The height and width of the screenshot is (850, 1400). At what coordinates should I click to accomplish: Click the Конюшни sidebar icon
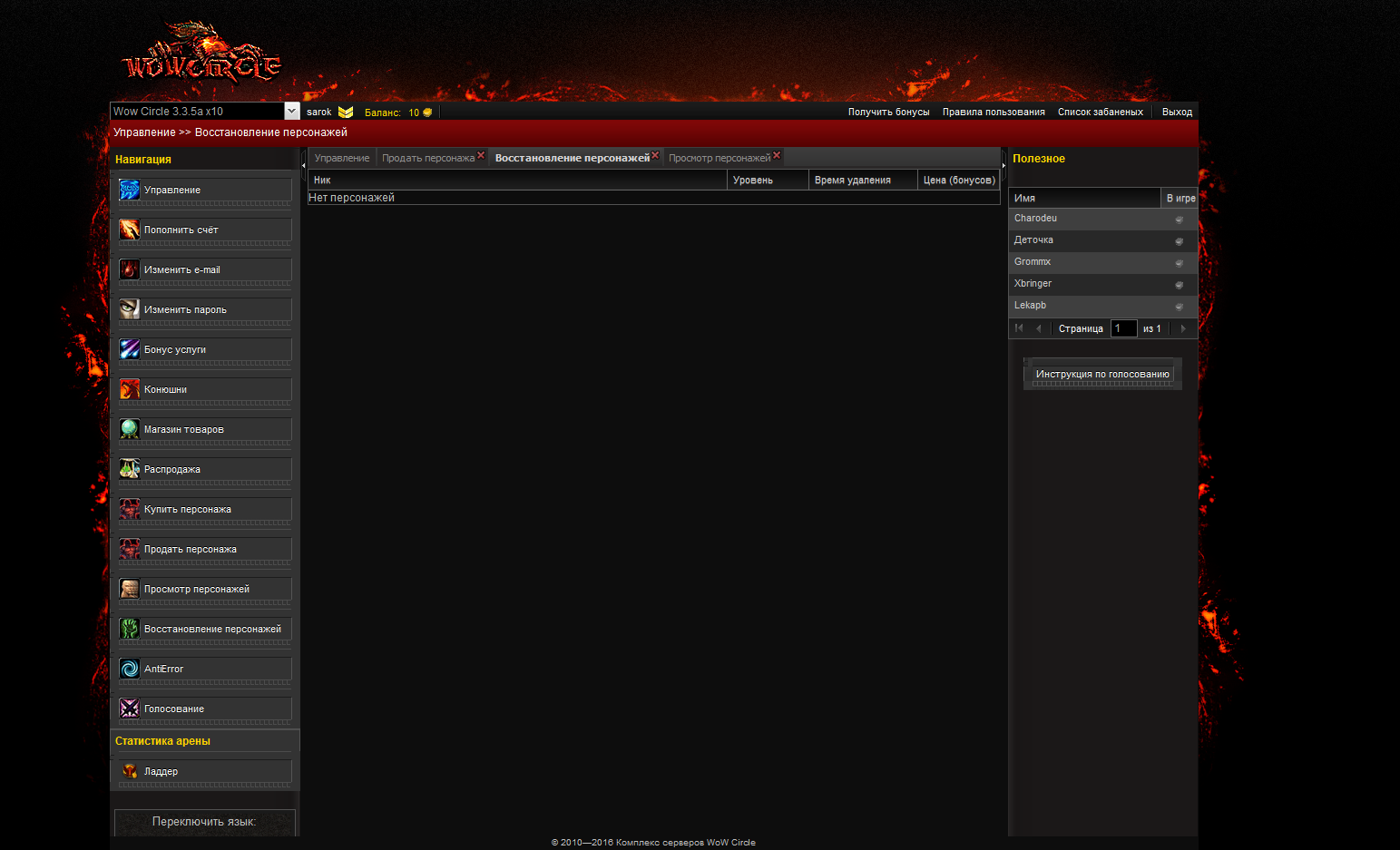(x=130, y=389)
